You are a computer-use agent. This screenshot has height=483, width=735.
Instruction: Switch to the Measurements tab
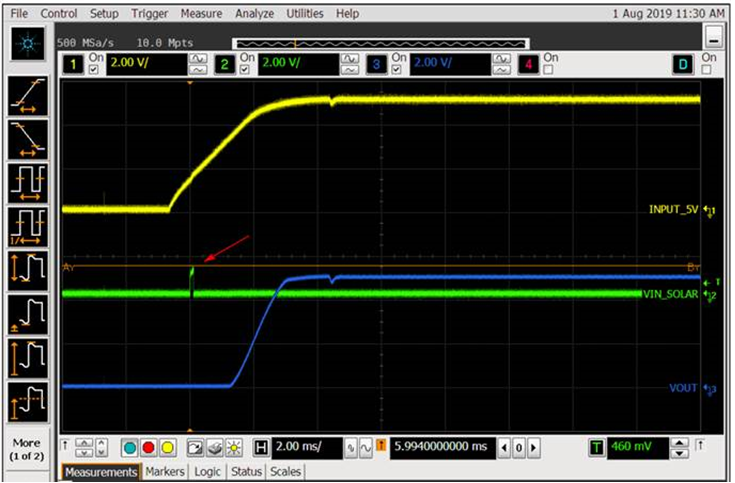click(x=101, y=472)
